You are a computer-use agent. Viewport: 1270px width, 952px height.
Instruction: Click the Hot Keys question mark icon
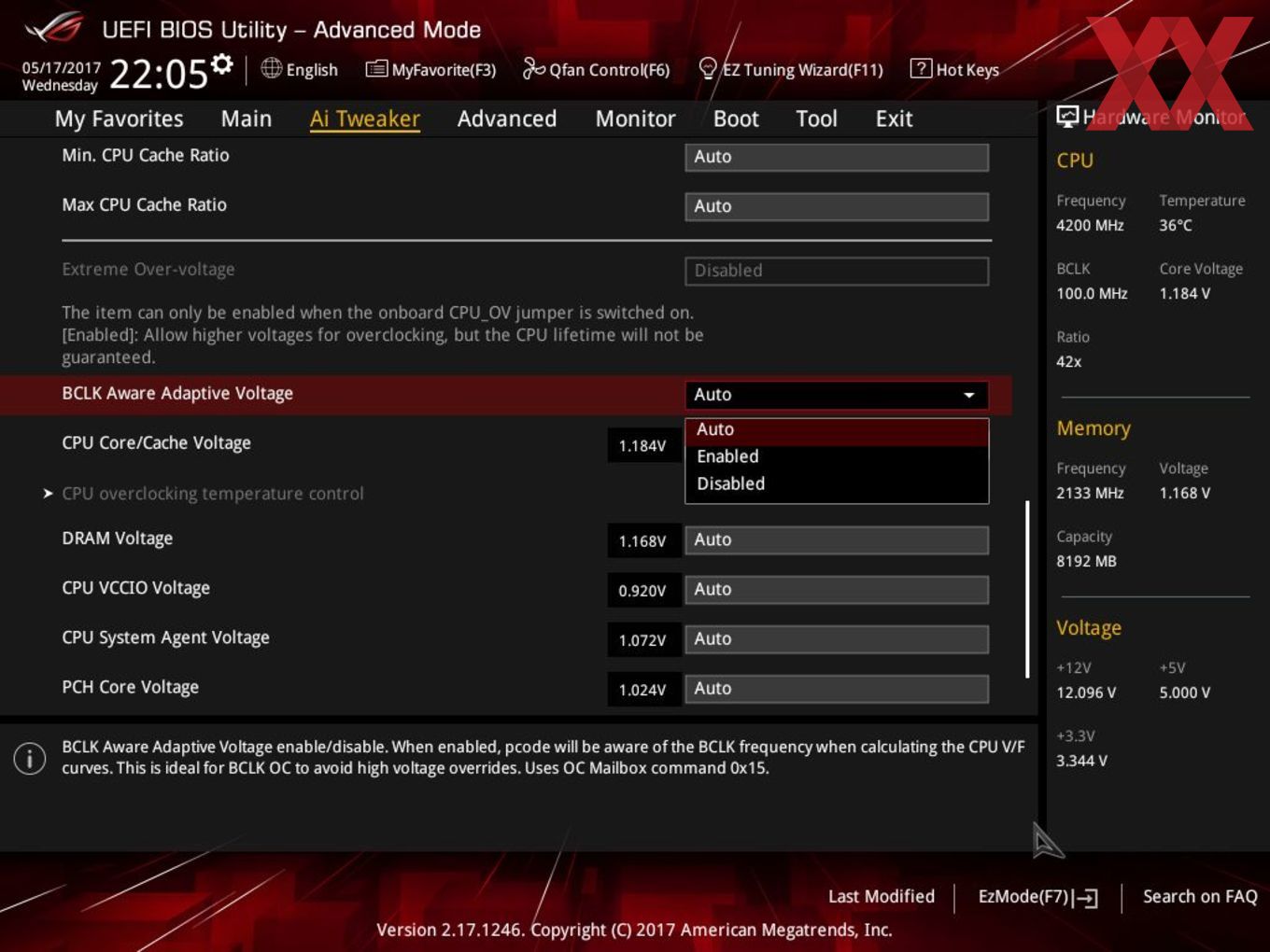click(x=921, y=68)
